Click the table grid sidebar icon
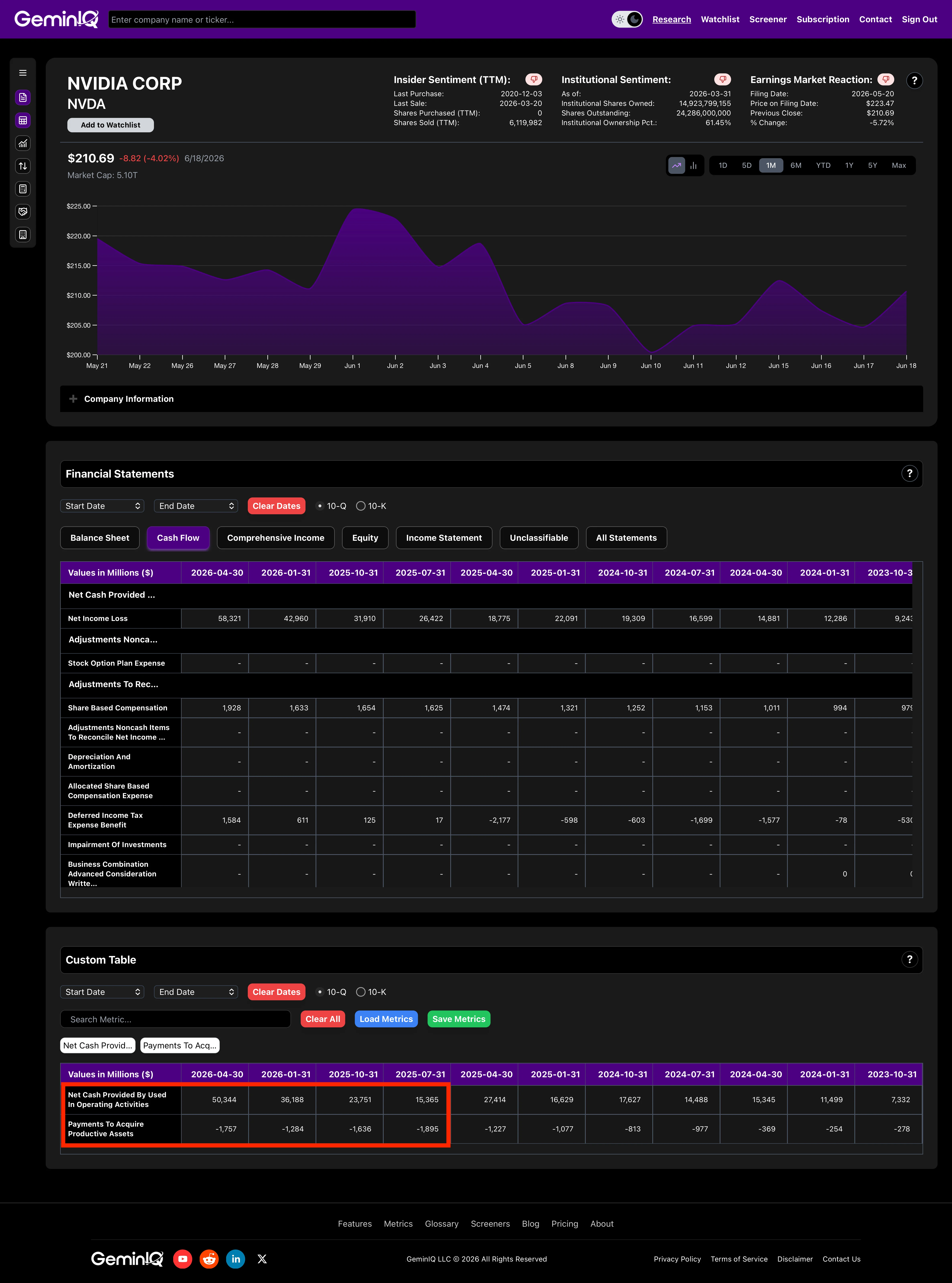The image size is (952, 1283). click(x=23, y=121)
